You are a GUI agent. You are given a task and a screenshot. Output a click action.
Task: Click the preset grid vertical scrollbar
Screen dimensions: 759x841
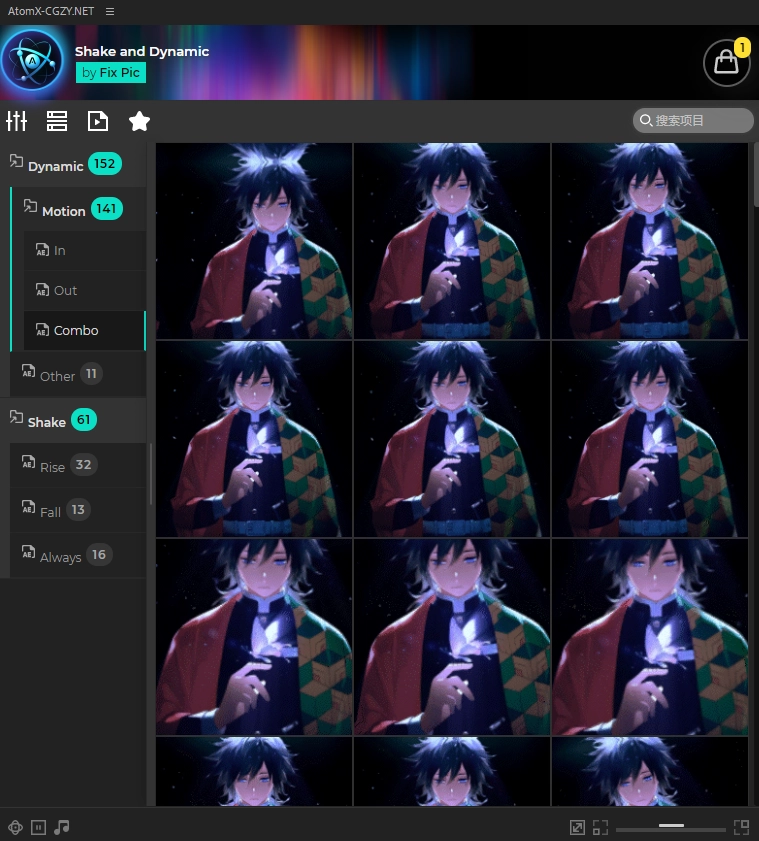756,175
